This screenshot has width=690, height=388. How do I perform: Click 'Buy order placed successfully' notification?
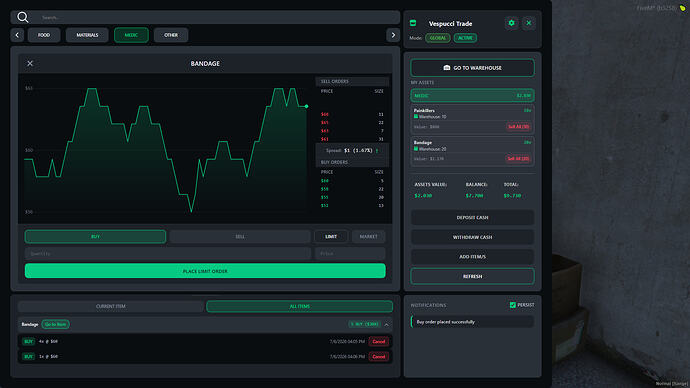tap(472, 322)
